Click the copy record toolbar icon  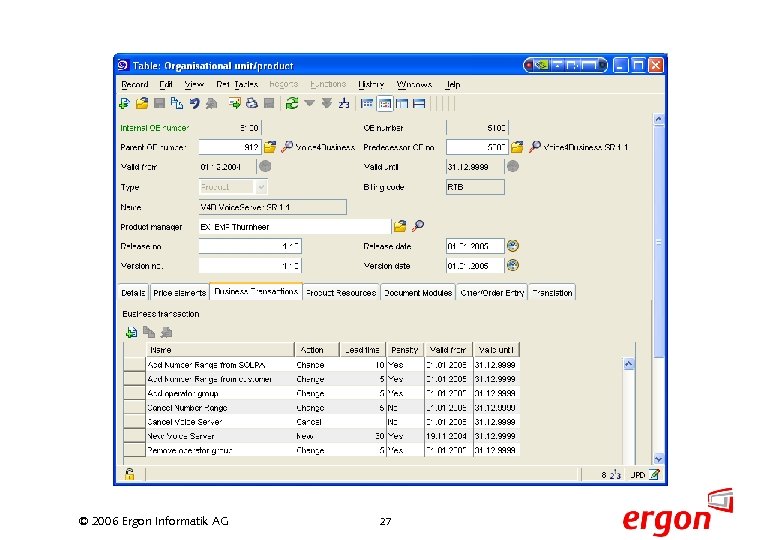177,103
